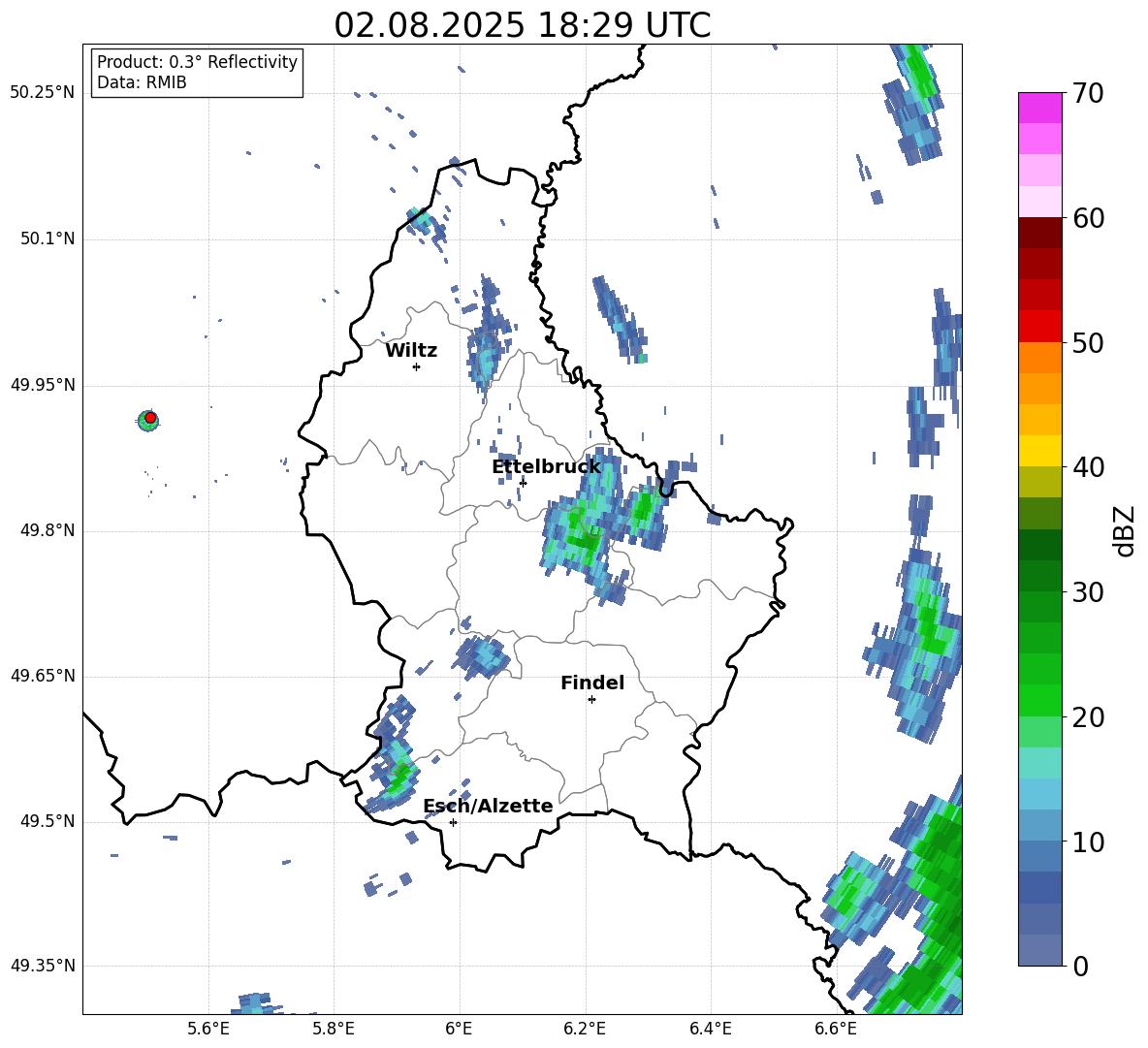
Task: Click the 49.35°N latitude label
Action: (43, 966)
